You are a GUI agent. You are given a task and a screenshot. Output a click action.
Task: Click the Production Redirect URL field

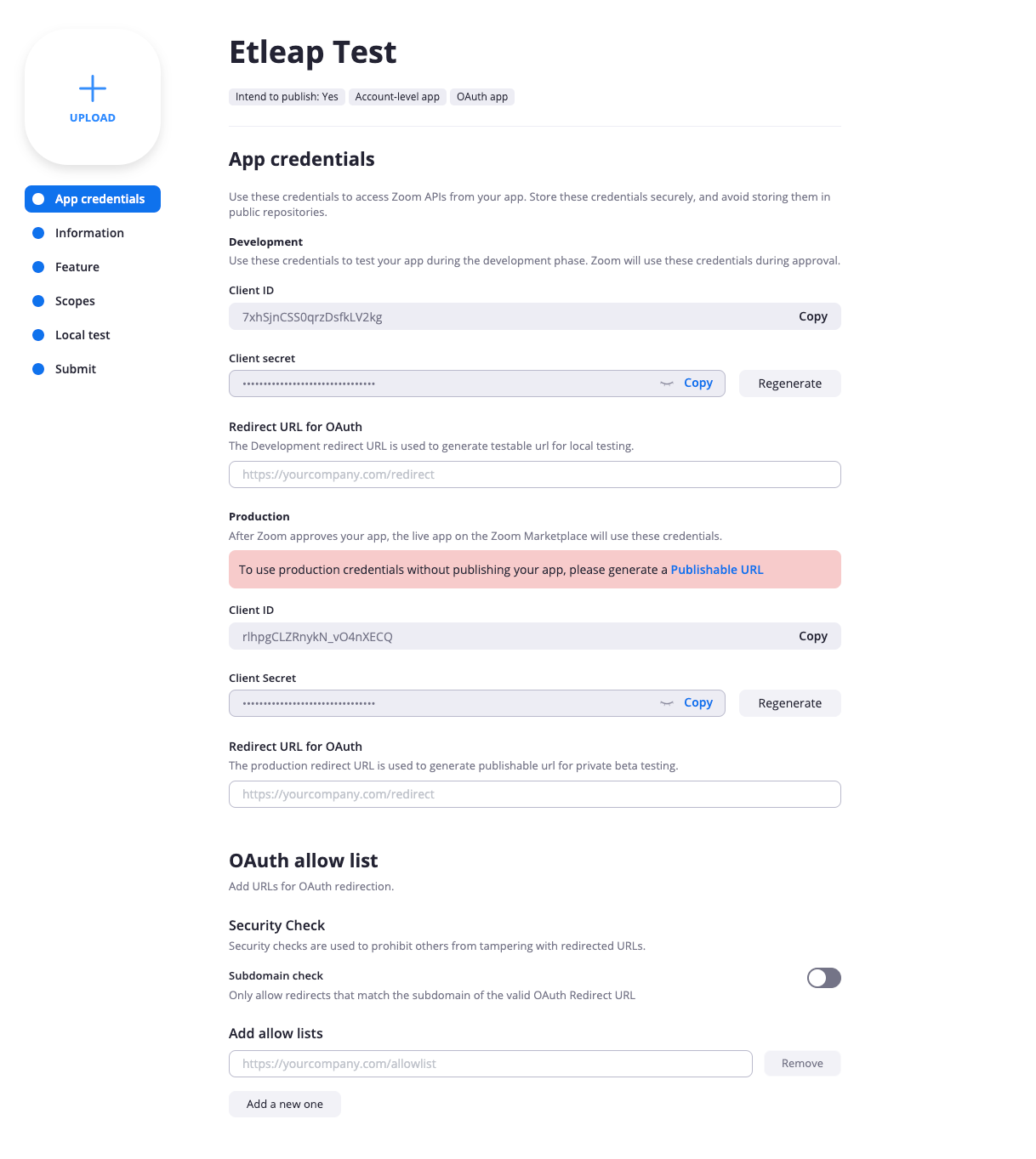coord(534,794)
